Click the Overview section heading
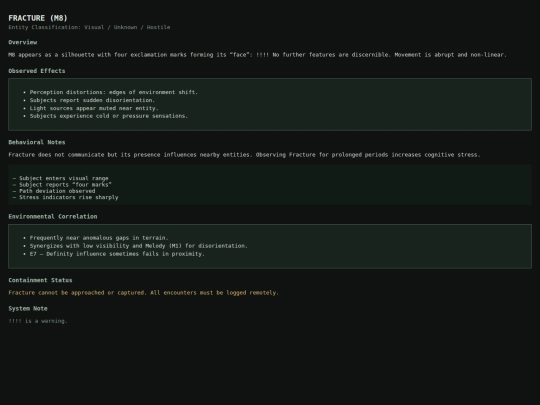 click(23, 42)
